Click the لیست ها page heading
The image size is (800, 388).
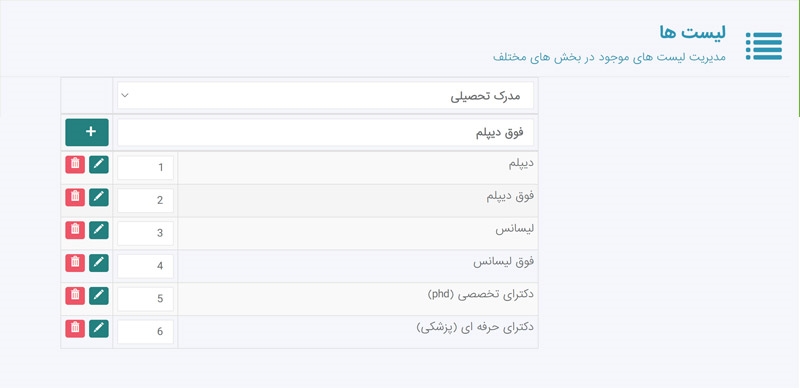point(692,32)
